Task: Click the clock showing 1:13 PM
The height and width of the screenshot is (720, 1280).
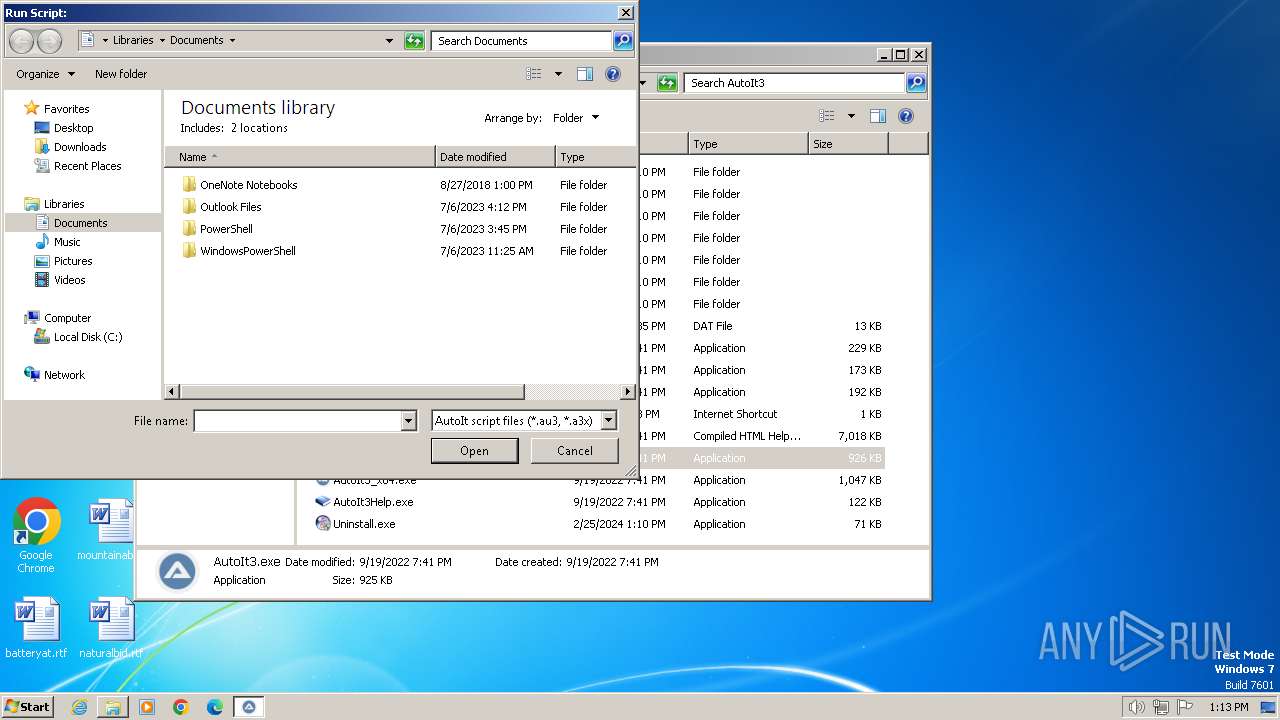Action: [1228, 707]
